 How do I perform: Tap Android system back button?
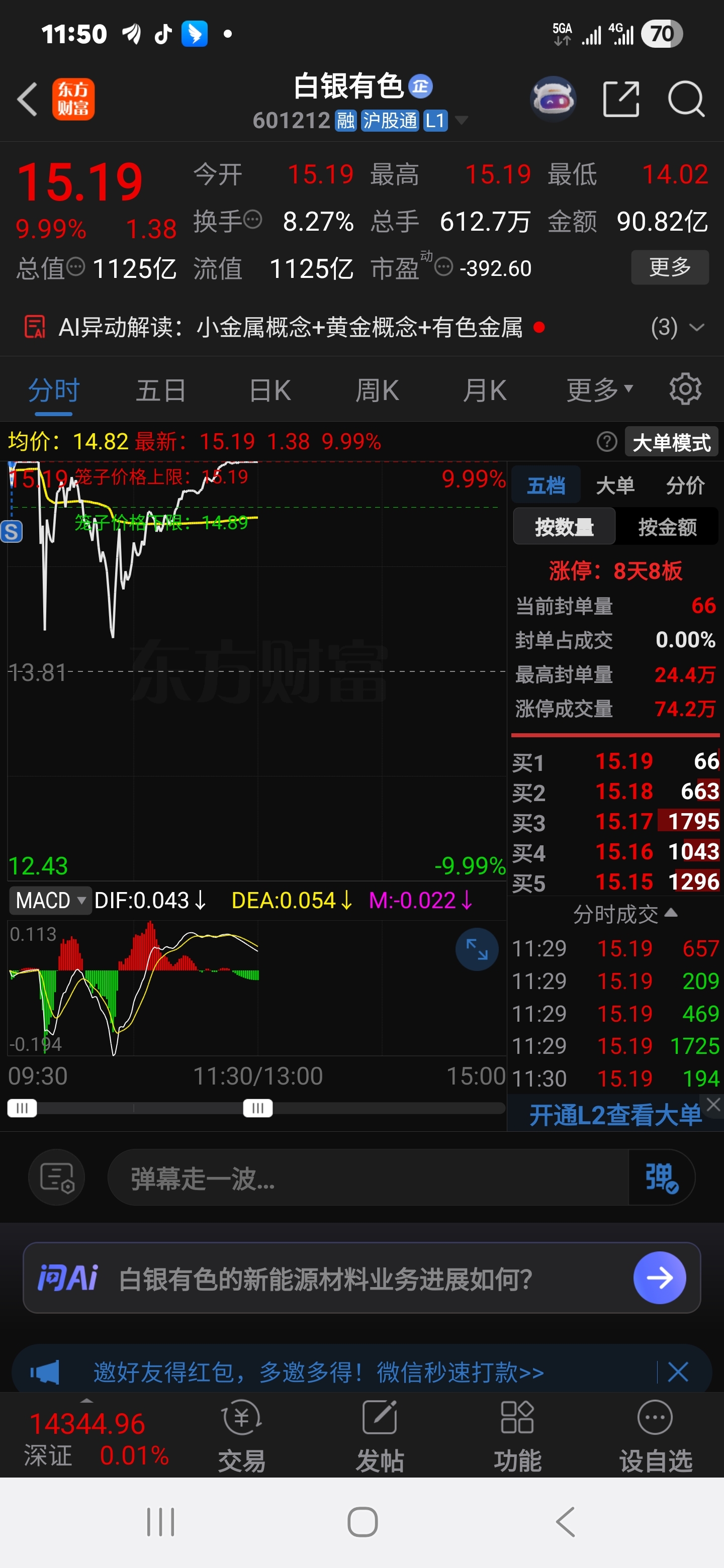pyautogui.click(x=565, y=1522)
